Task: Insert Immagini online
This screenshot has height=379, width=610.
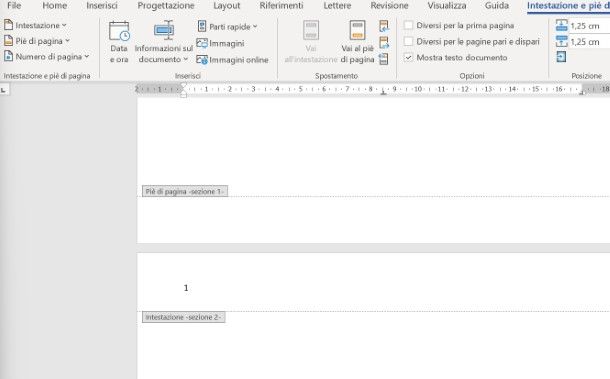Action: (x=232, y=60)
